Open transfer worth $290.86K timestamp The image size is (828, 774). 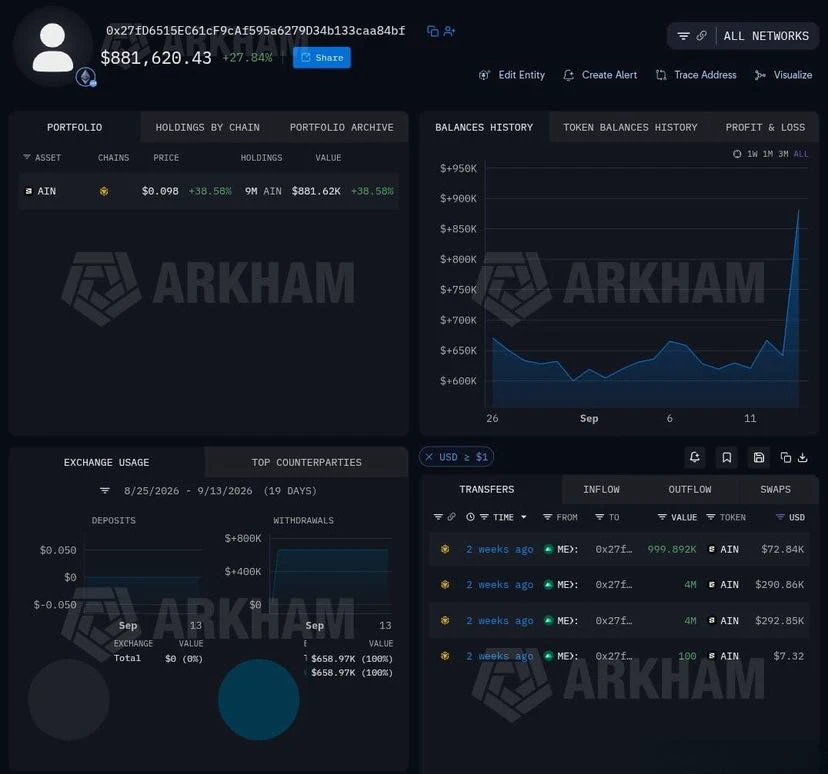click(x=500, y=584)
